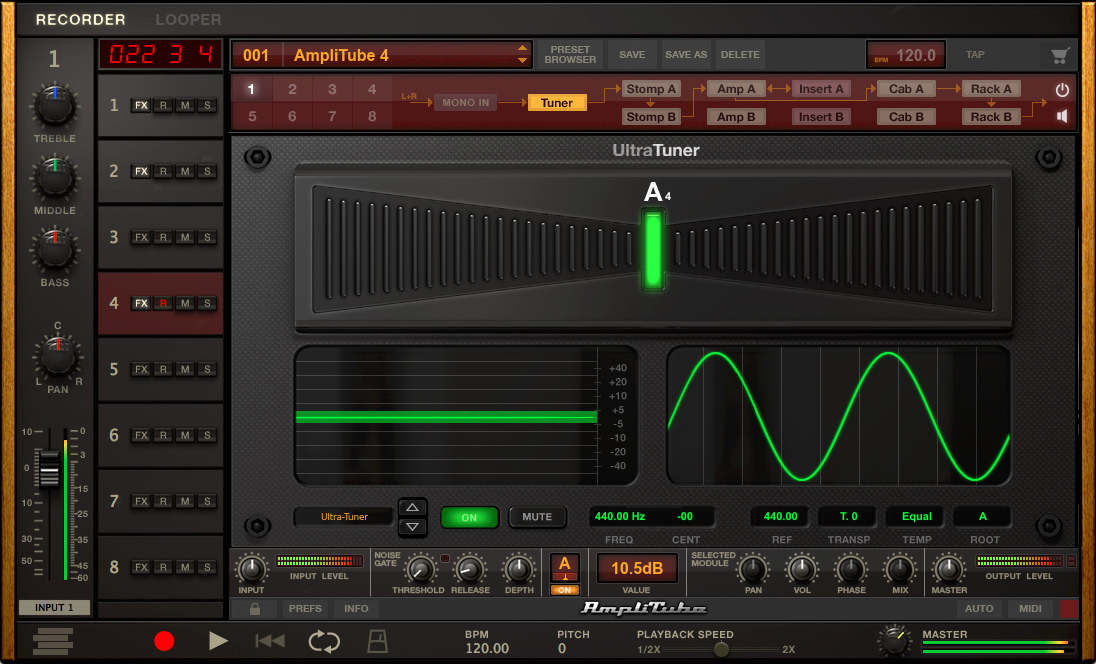Open the AmpliTube 4 preset name selector

click(x=380, y=55)
